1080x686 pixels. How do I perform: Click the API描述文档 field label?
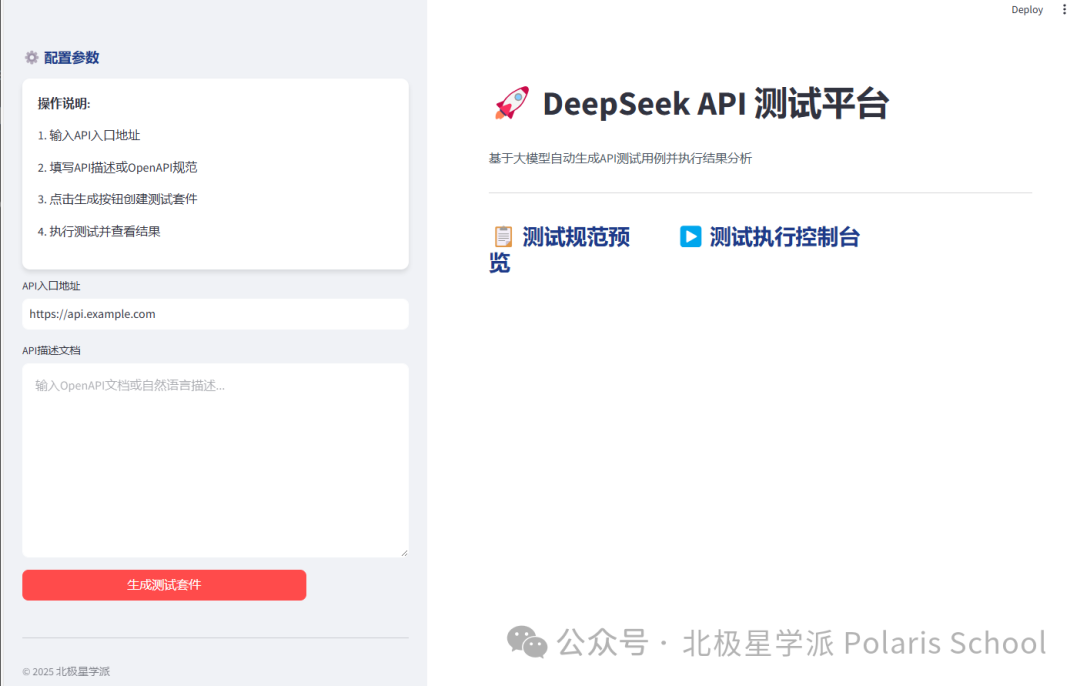tap(51, 351)
